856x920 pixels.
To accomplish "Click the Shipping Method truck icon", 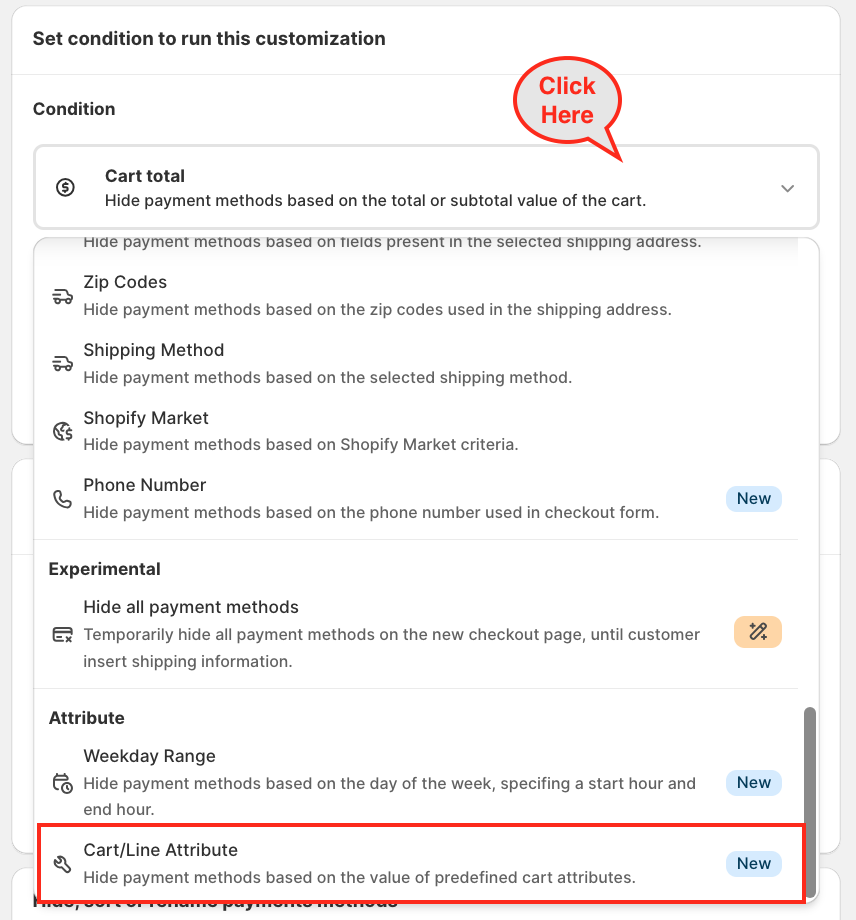I will pyautogui.click(x=62, y=364).
